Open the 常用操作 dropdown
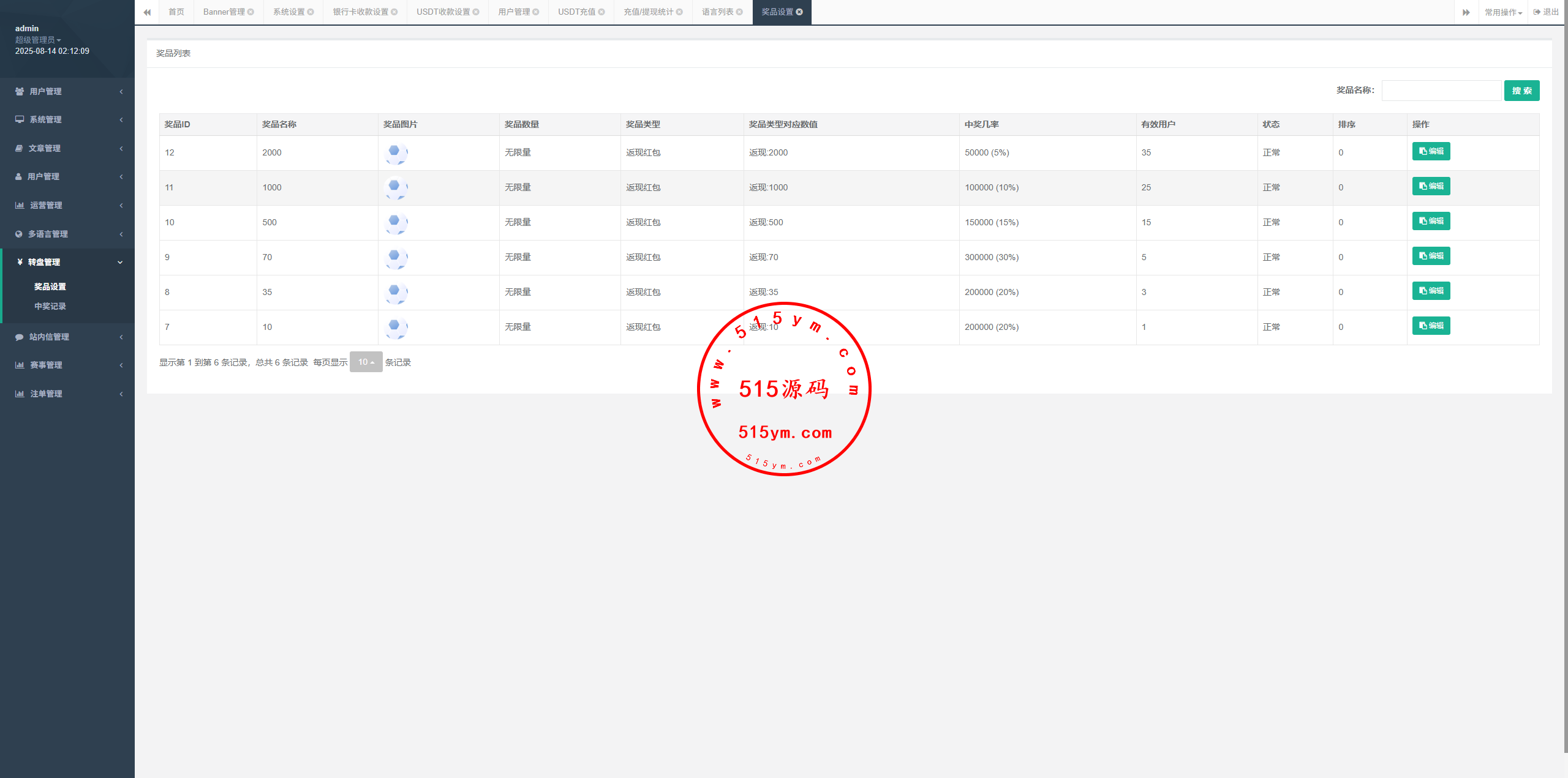This screenshot has width=1568, height=778. point(1502,12)
